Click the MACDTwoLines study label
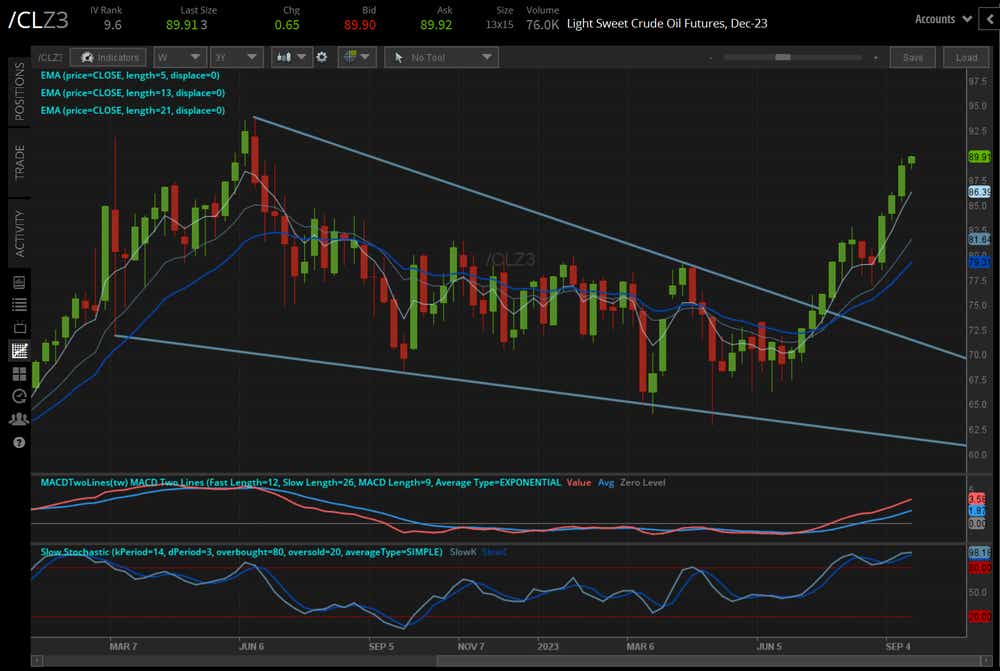Image resolution: width=1000 pixels, height=671 pixels. 300,482
